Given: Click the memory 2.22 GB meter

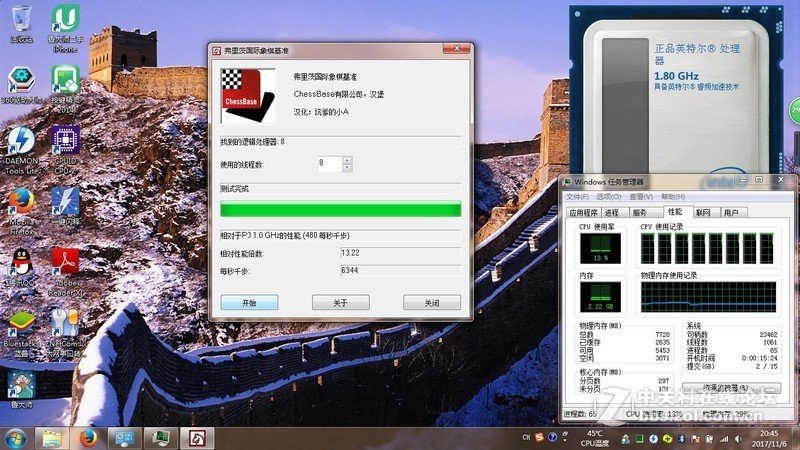Looking at the screenshot, I should 601,297.
